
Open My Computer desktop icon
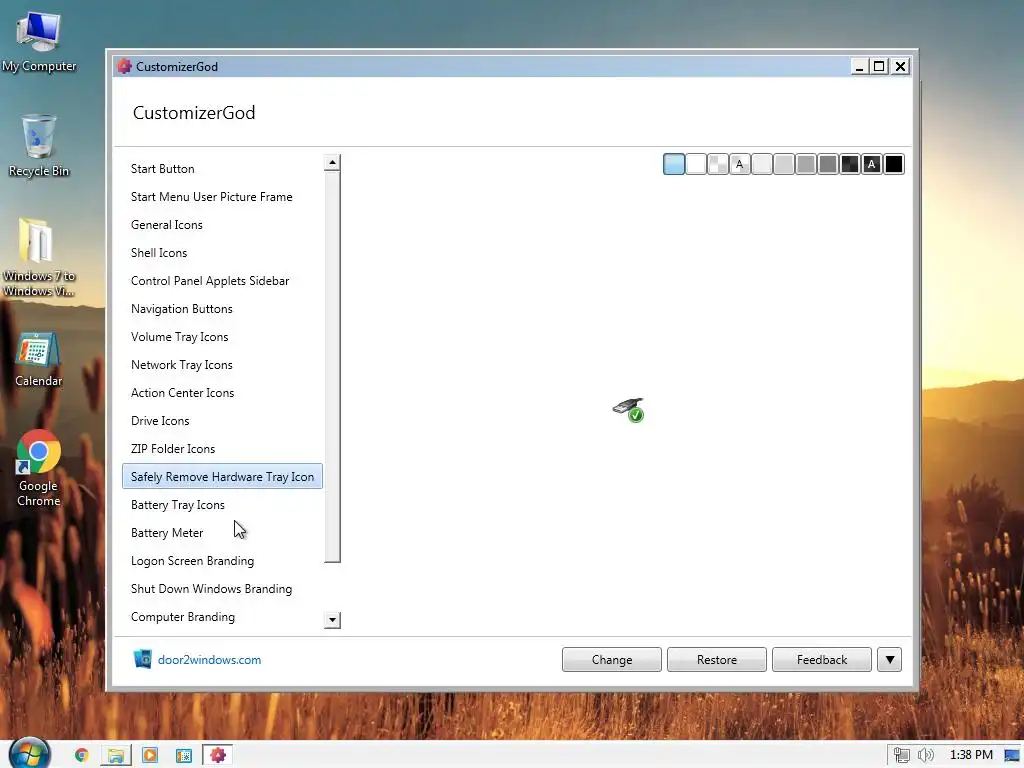[x=39, y=42]
